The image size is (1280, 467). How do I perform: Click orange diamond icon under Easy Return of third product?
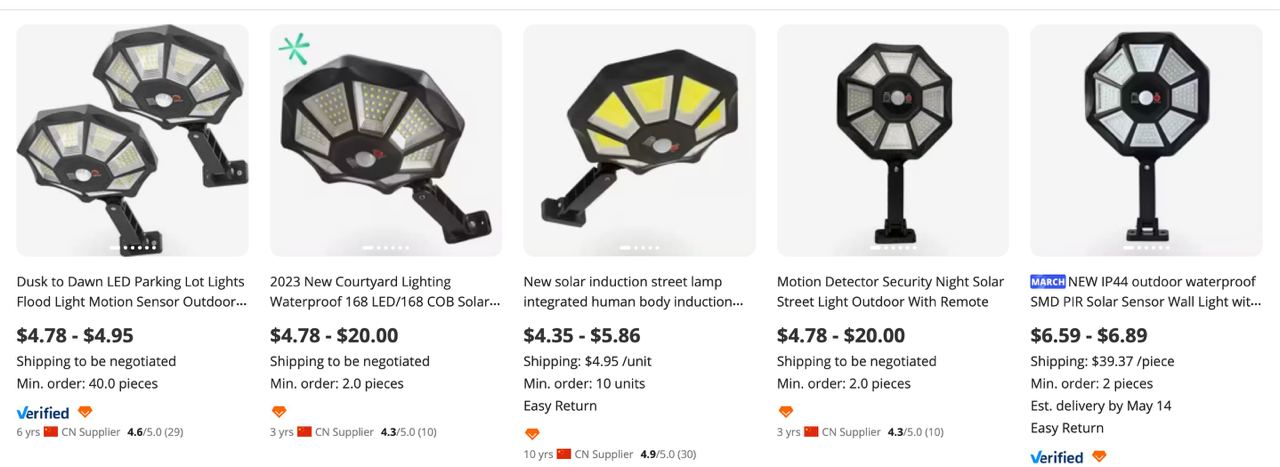point(532,434)
